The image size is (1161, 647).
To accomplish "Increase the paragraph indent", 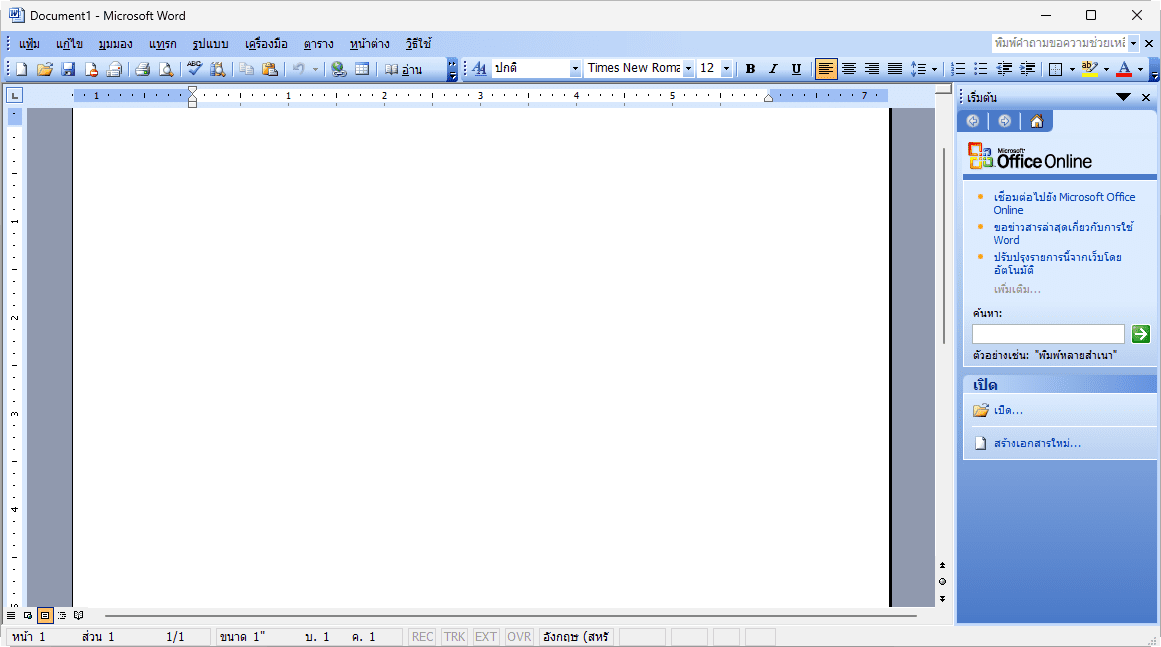I will coord(1028,69).
